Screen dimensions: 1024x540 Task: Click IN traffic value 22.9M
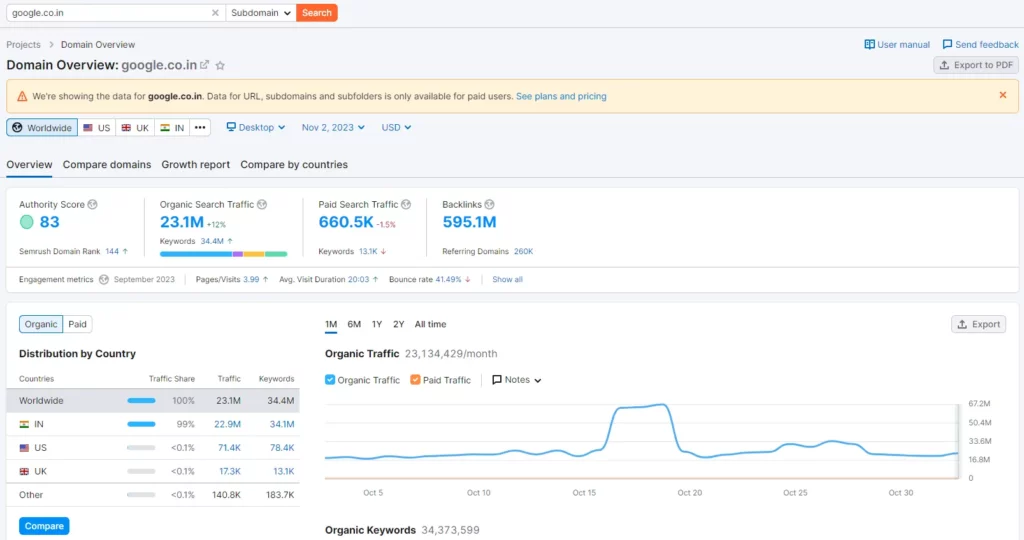click(227, 424)
